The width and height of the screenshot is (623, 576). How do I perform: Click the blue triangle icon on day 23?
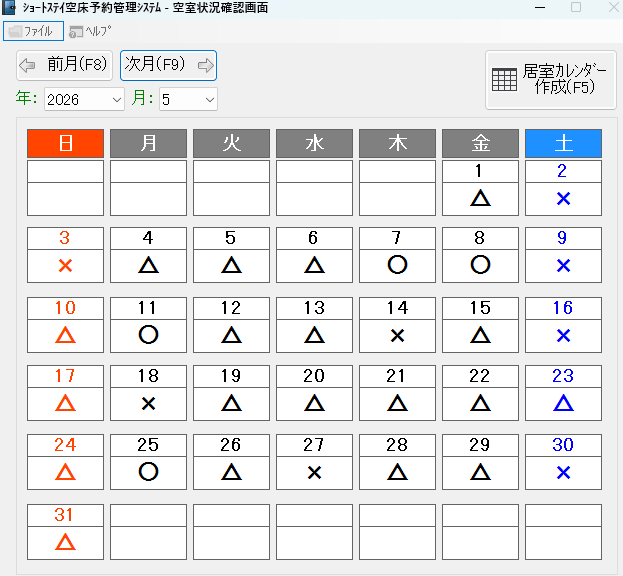point(563,403)
